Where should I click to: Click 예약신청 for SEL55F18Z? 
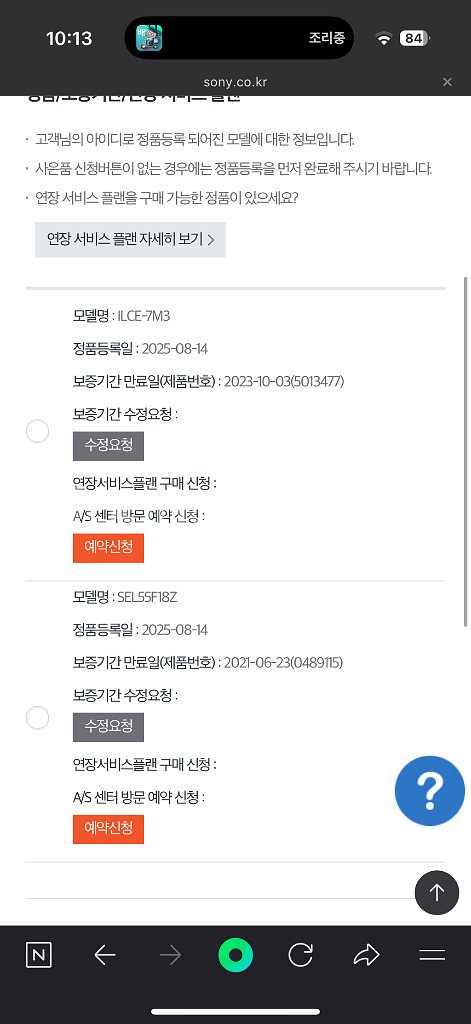[x=108, y=829]
